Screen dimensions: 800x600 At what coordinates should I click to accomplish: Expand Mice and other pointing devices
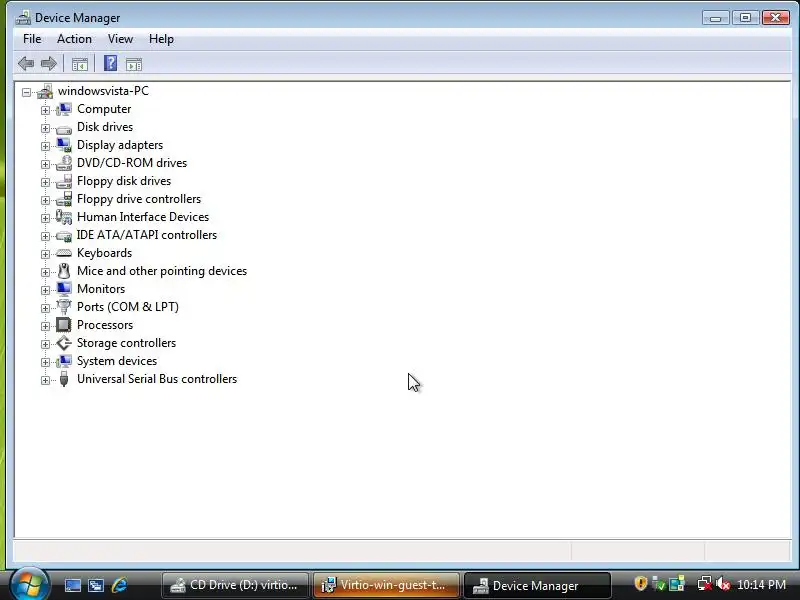pos(45,272)
